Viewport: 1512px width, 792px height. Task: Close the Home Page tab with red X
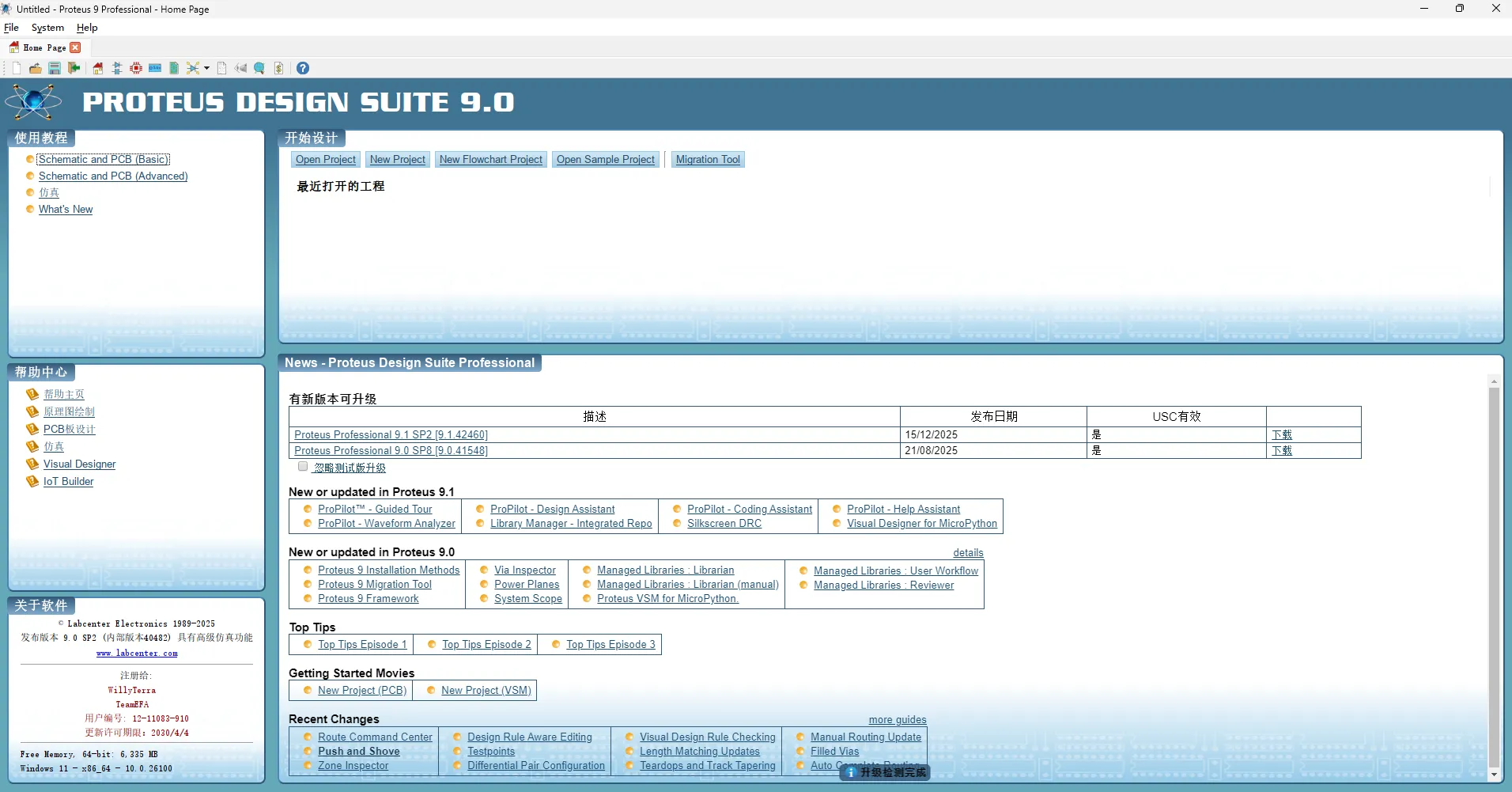pos(76,47)
